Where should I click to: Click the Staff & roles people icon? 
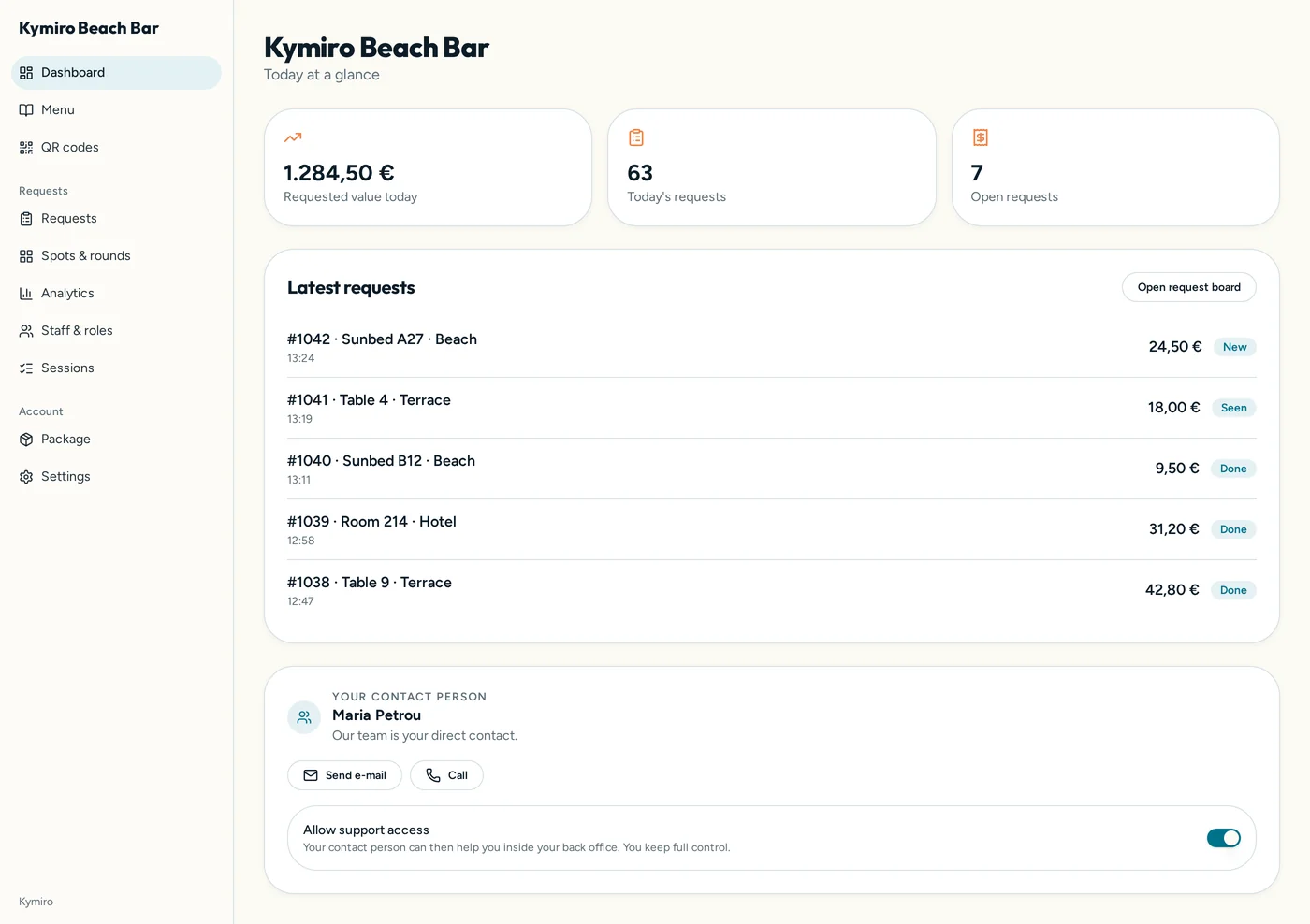pos(26,331)
